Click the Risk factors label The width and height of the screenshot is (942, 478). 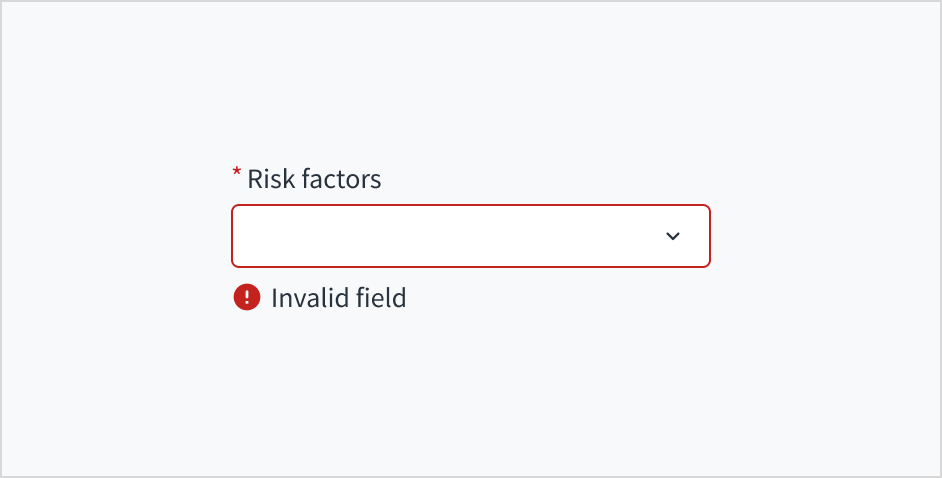click(314, 179)
